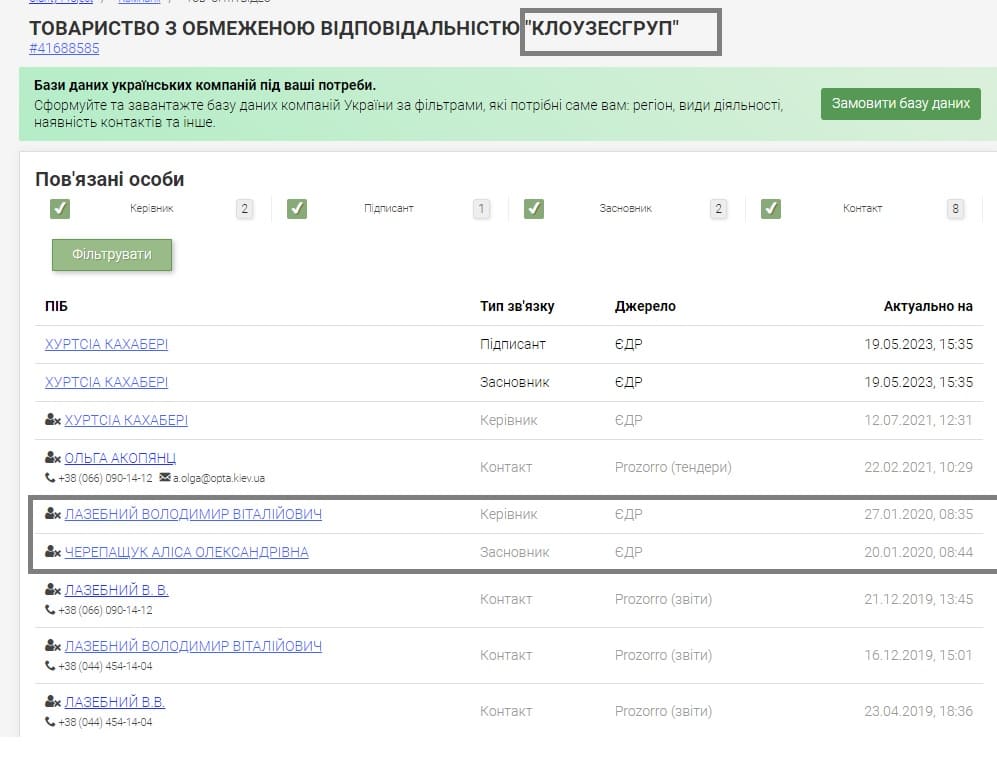Disable the Контакт filter checkbox
Screen dimensions: 997x768
(770, 209)
